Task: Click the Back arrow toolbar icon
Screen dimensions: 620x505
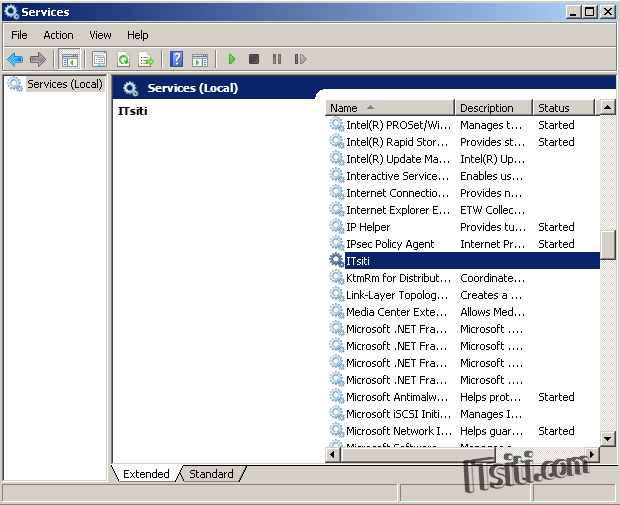Action: (15, 59)
